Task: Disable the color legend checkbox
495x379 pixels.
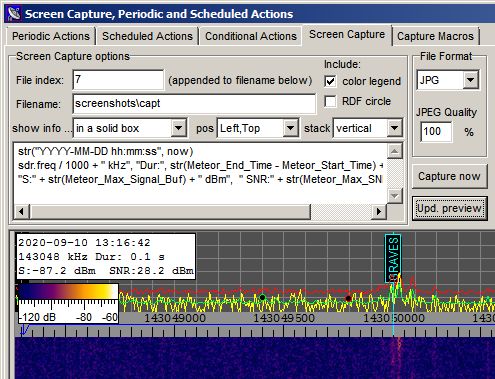Action: point(330,81)
